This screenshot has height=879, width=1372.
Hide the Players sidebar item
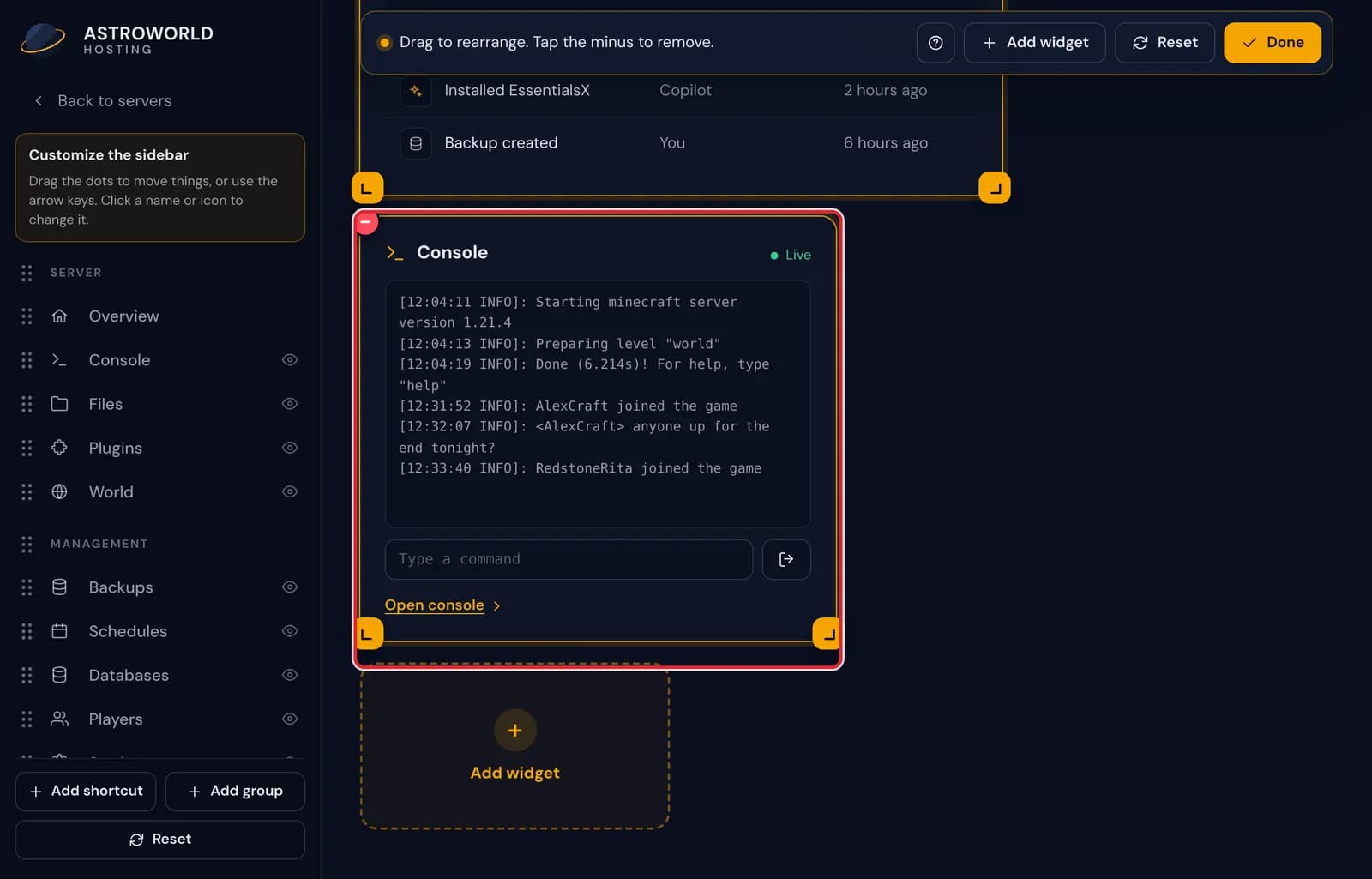(290, 719)
